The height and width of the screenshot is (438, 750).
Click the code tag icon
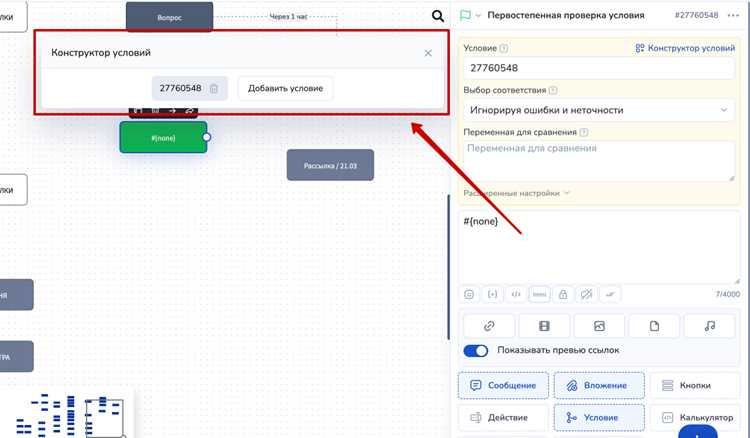(x=516, y=294)
